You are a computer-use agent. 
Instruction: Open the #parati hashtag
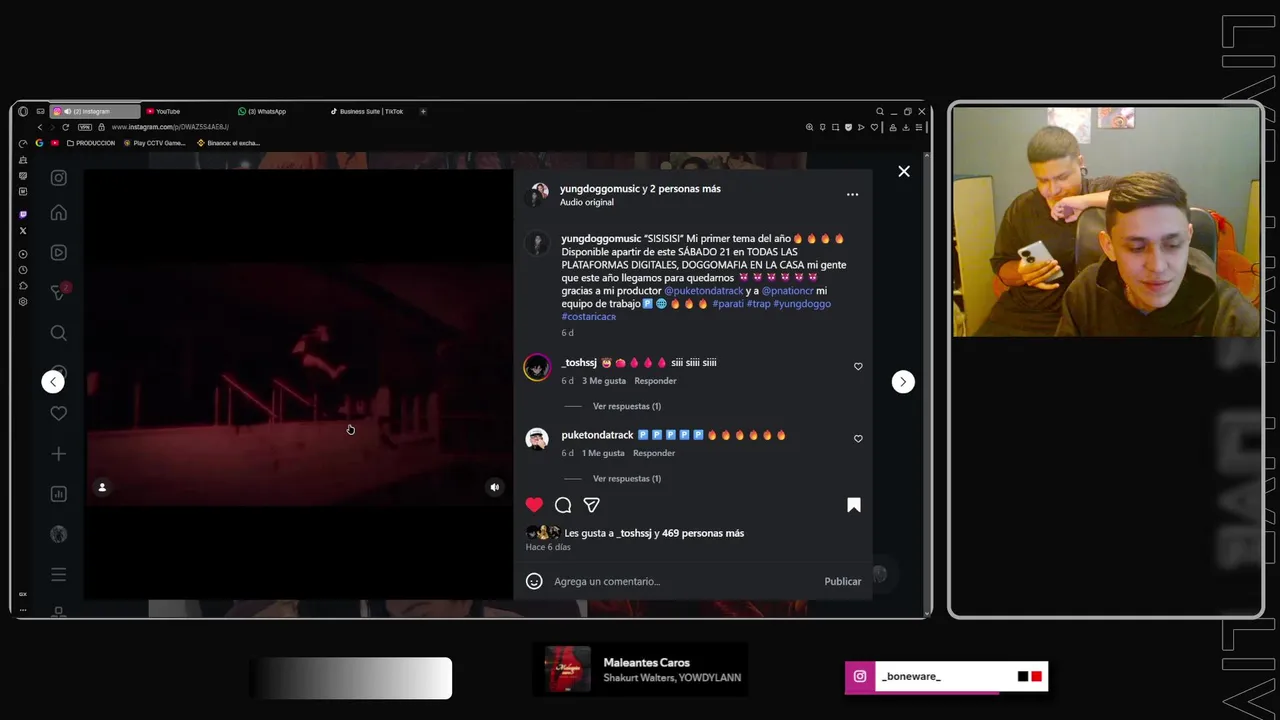click(728, 304)
